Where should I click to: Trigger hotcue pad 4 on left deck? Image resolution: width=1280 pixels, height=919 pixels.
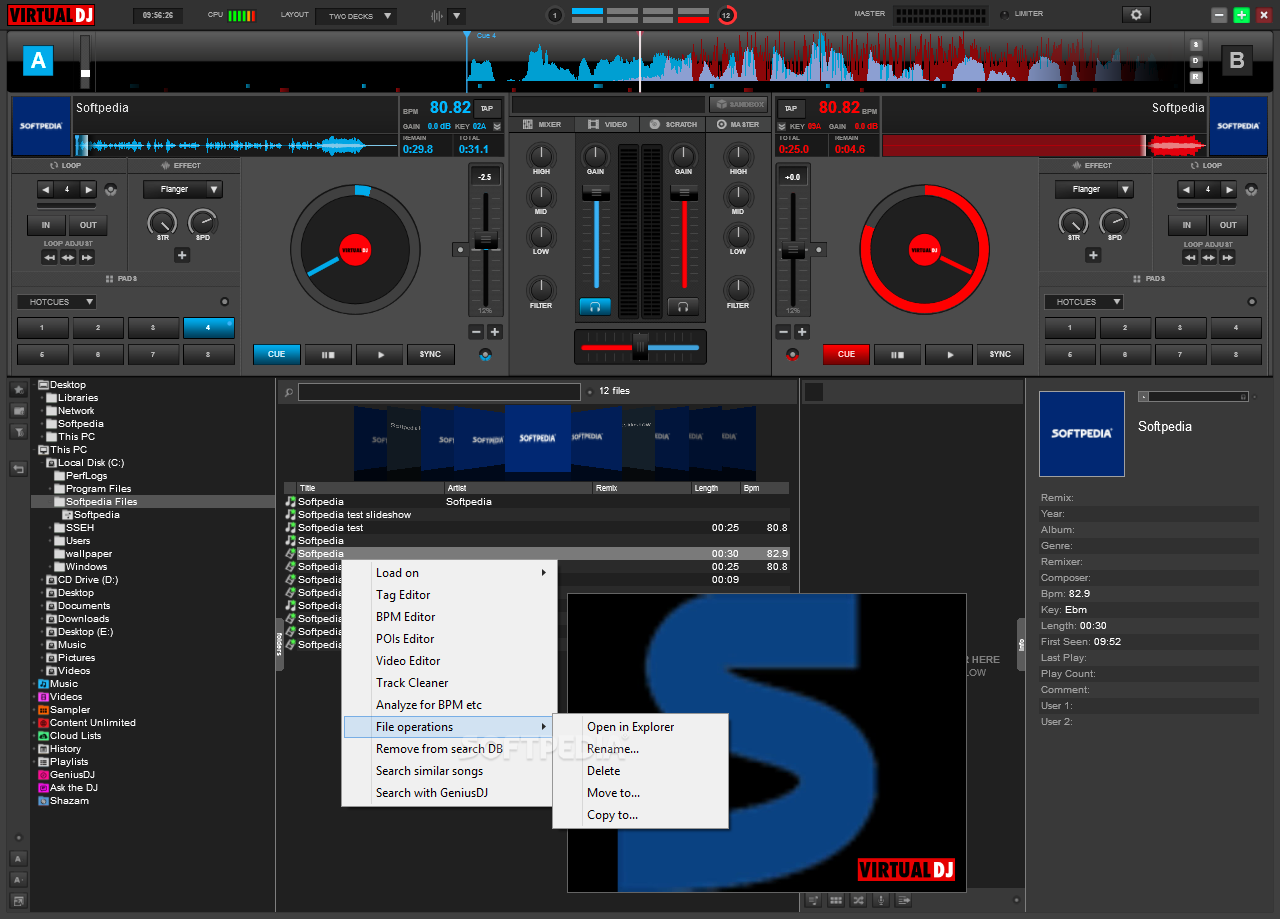pos(209,327)
